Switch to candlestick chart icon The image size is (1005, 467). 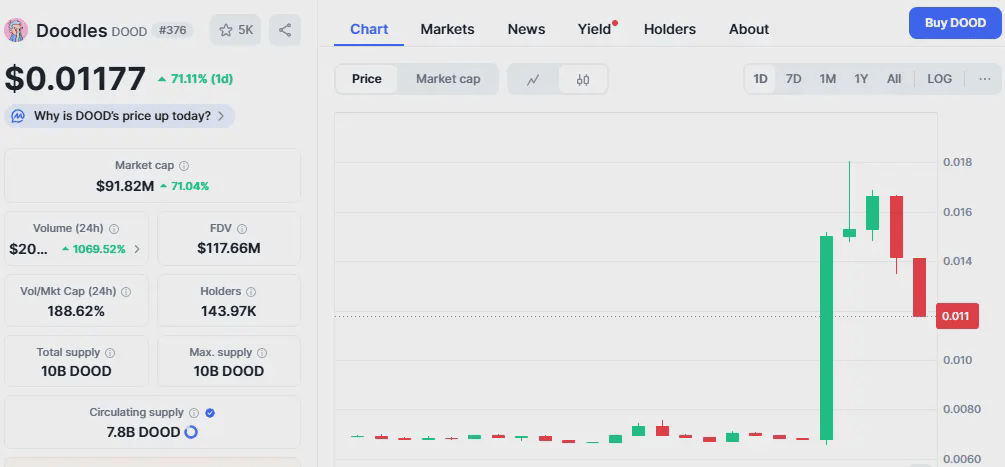tap(582, 79)
